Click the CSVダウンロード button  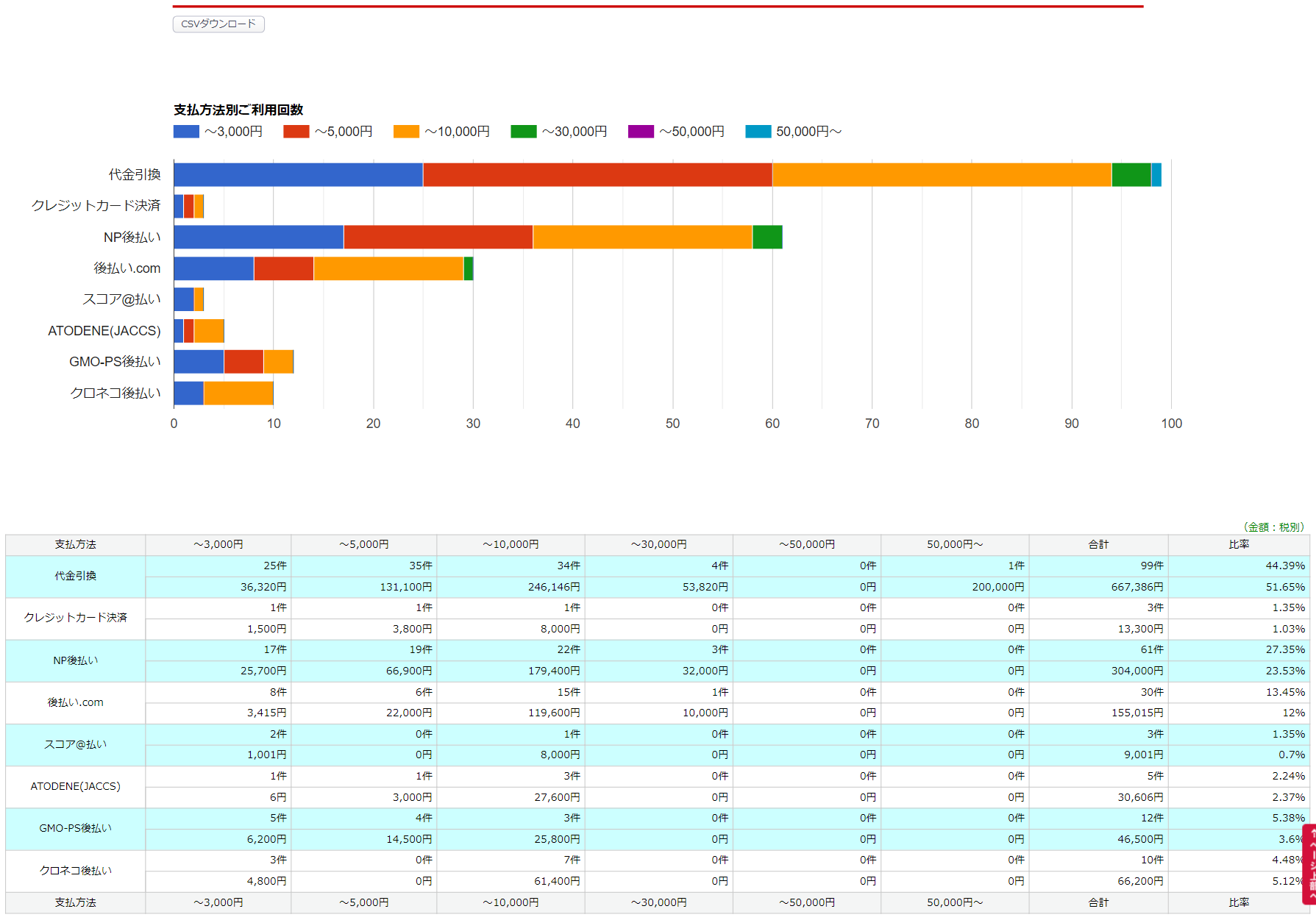click(218, 24)
